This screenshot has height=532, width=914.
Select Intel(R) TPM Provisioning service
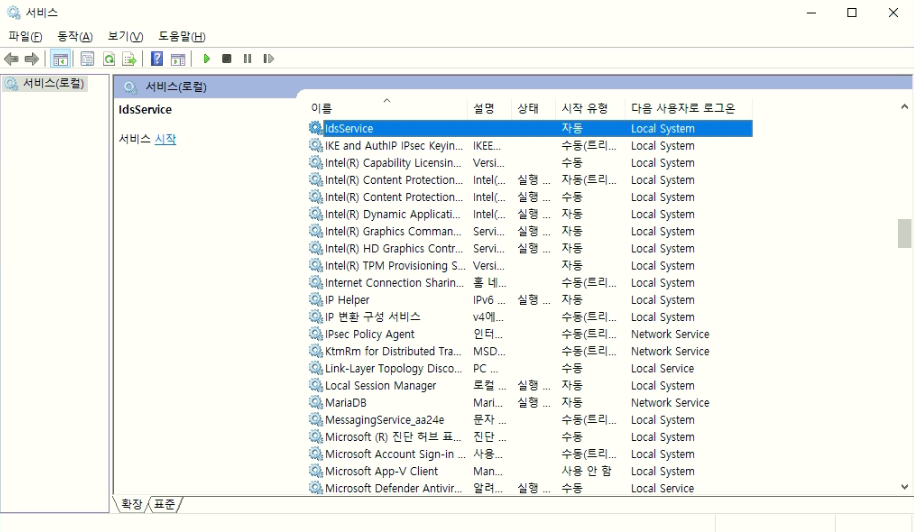click(395, 266)
